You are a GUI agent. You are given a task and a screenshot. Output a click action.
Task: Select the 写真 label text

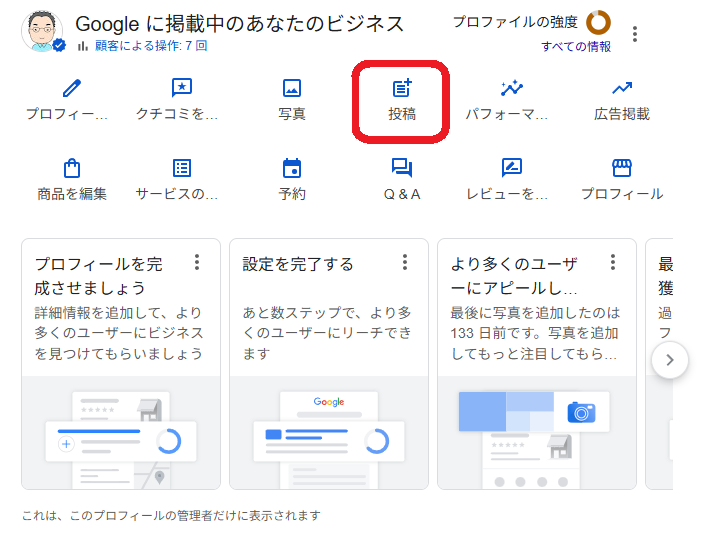[x=292, y=114]
